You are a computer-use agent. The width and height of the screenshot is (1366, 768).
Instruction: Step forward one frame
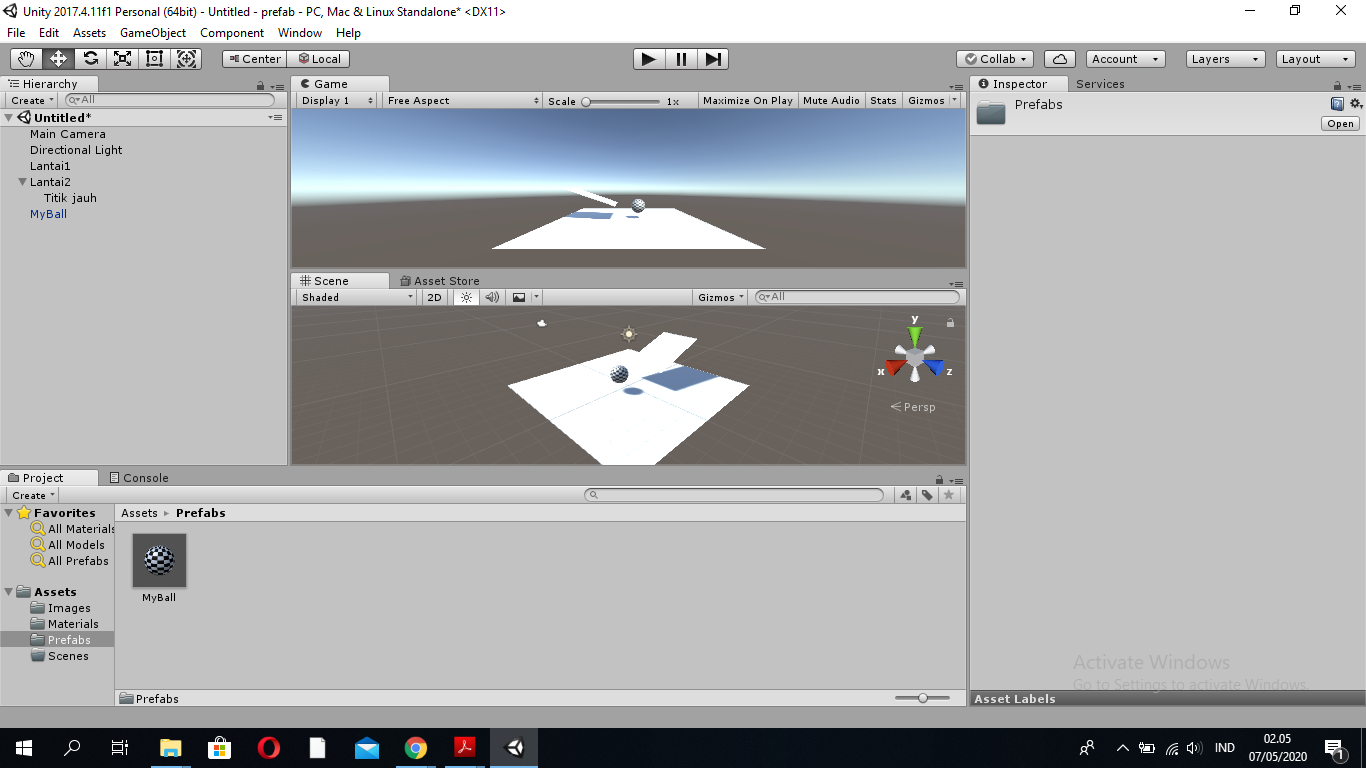point(712,59)
